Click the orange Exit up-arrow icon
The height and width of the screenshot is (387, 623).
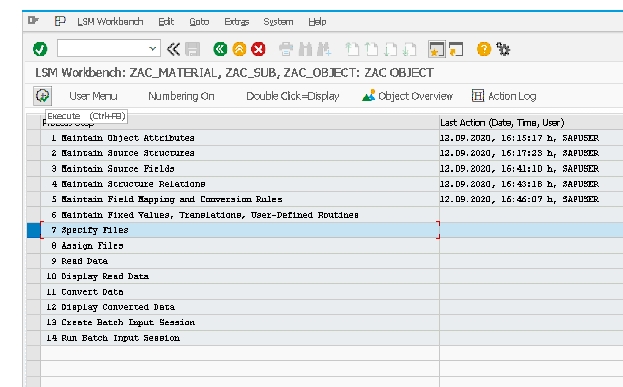point(239,49)
